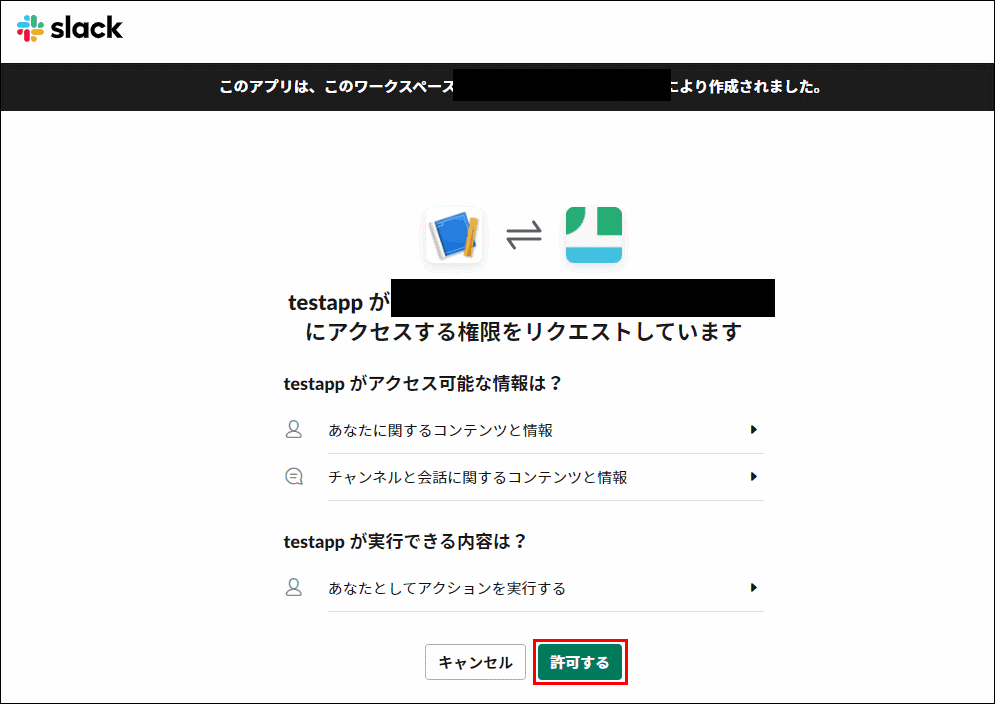Click the キャンセル button
Image resolution: width=995 pixels, height=704 pixels.
click(x=475, y=662)
